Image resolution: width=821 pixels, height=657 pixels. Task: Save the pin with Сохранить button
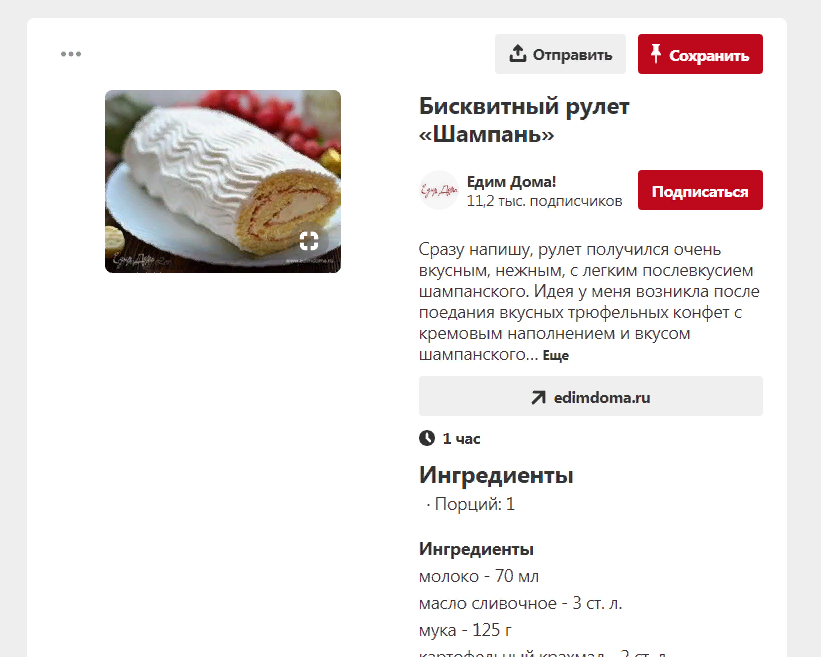(x=700, y=54)
